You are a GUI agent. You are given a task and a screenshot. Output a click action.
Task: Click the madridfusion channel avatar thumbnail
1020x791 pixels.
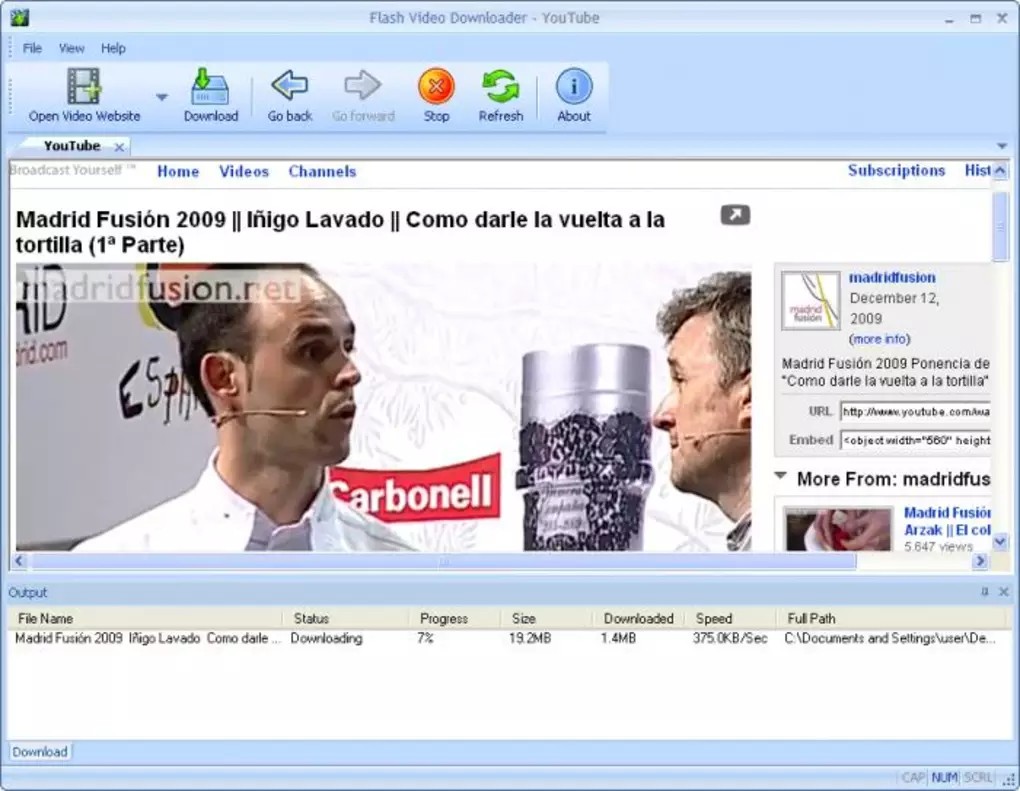(x=811, y=301)
